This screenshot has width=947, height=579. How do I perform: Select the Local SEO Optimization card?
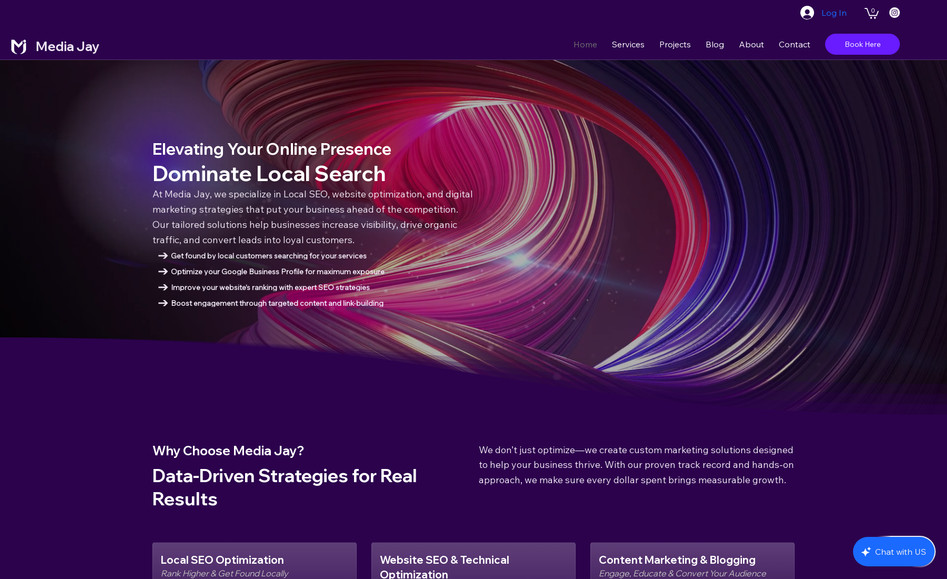tap(254, 561)
